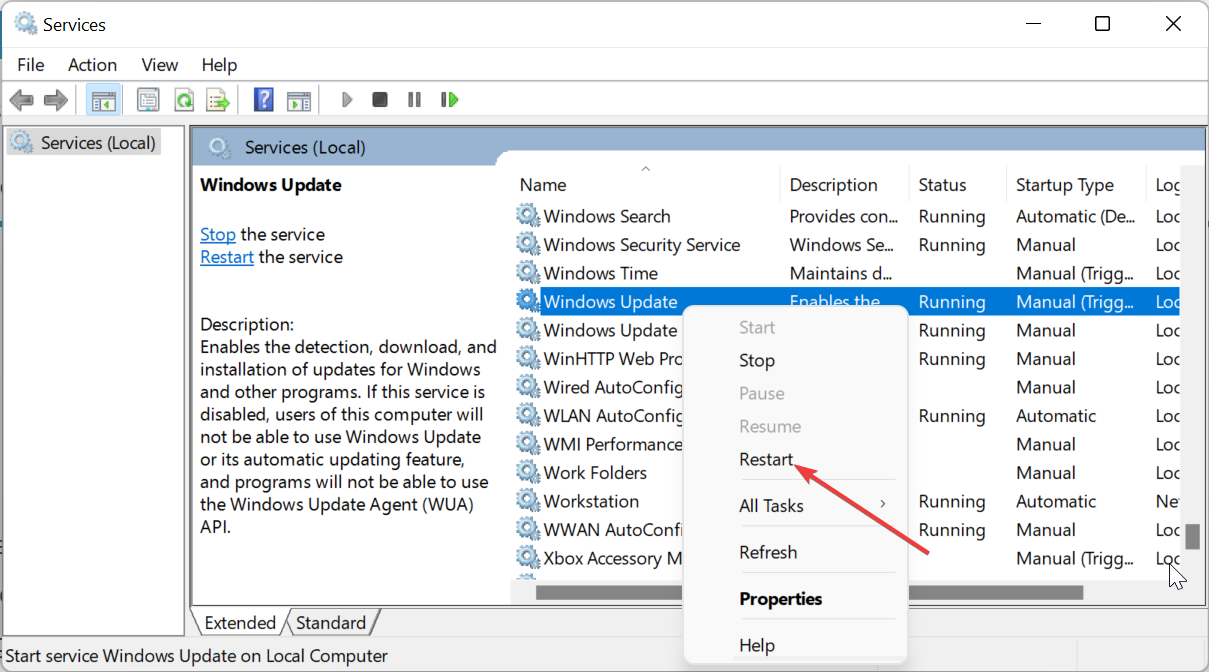Click the Stop the service link
The image size is (1209, 672).
coord(218,234)
